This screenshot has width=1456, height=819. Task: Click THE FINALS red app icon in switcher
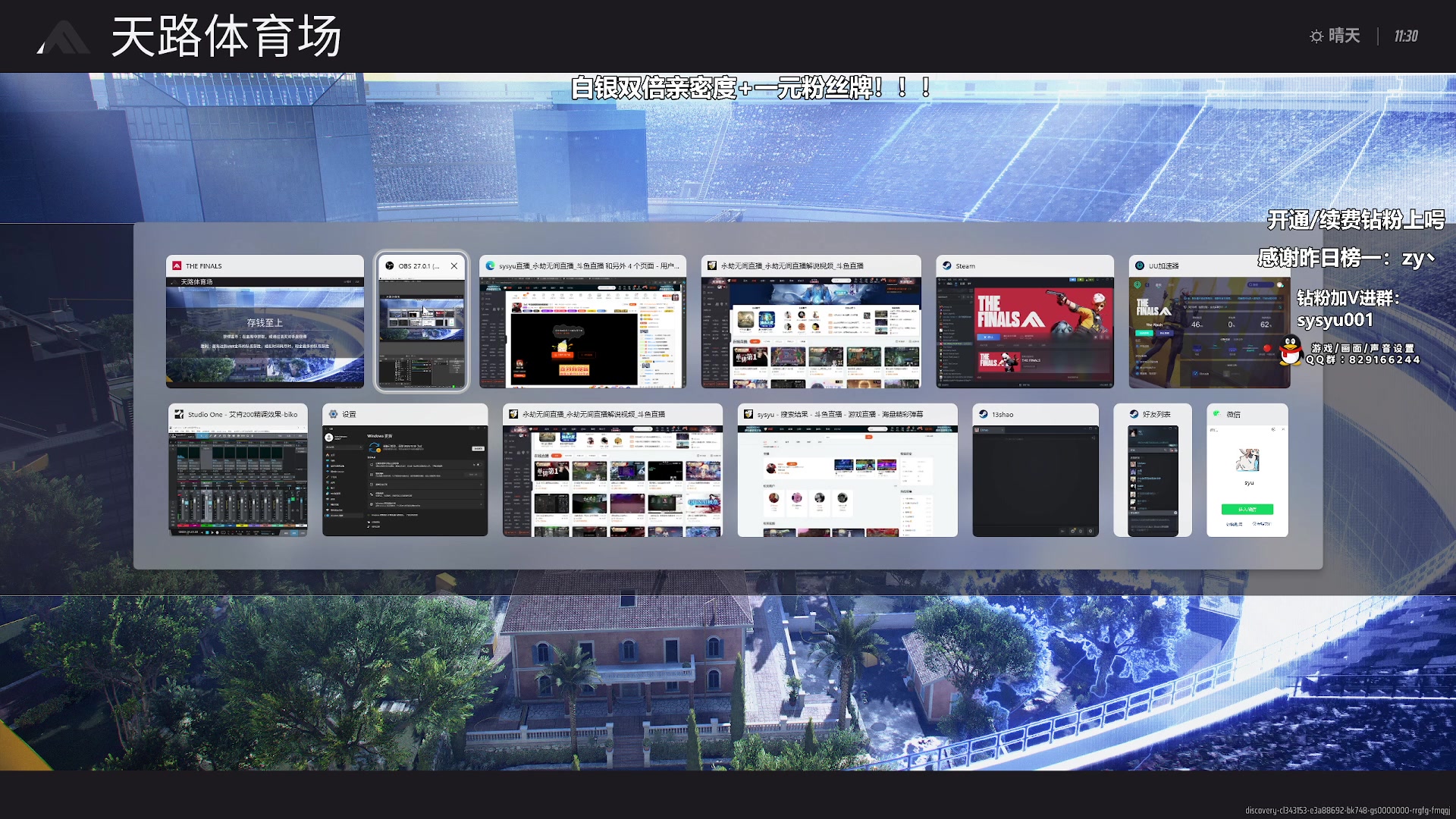[x=177, y=266]
